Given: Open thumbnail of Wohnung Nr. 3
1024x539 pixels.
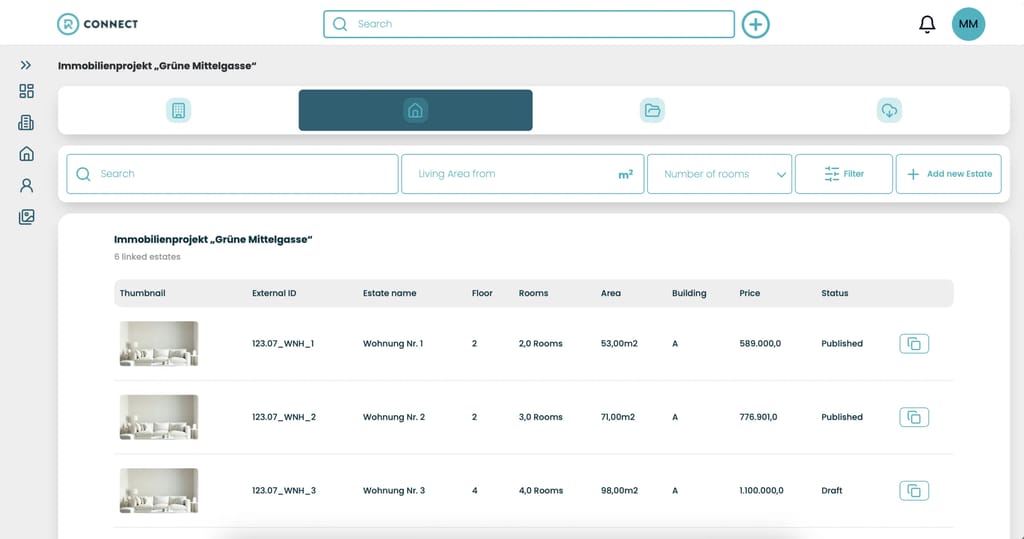Looking at the screenshot, I should (x=159, y=491).
